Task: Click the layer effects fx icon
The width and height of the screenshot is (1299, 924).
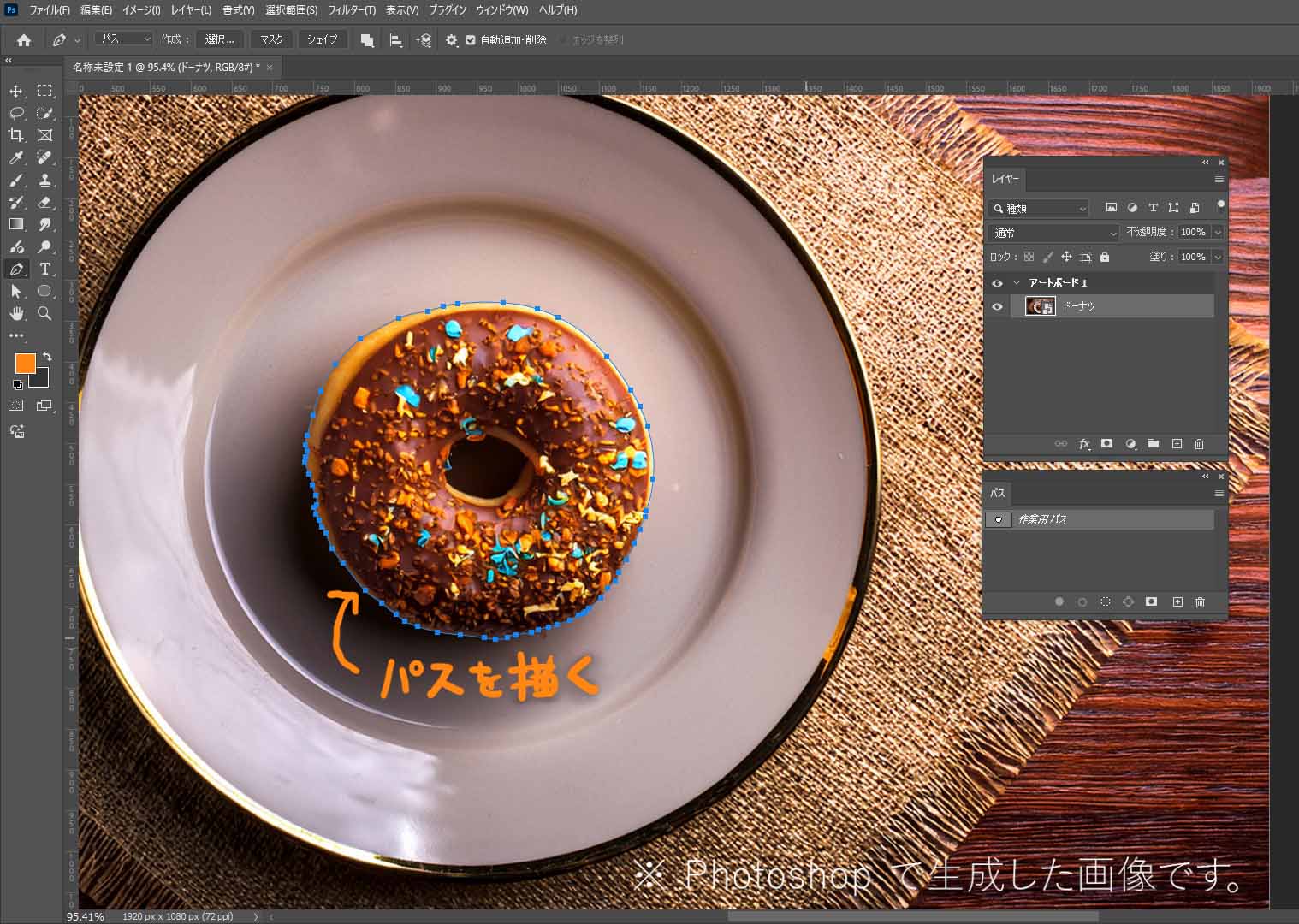Action: point(1084,444)
